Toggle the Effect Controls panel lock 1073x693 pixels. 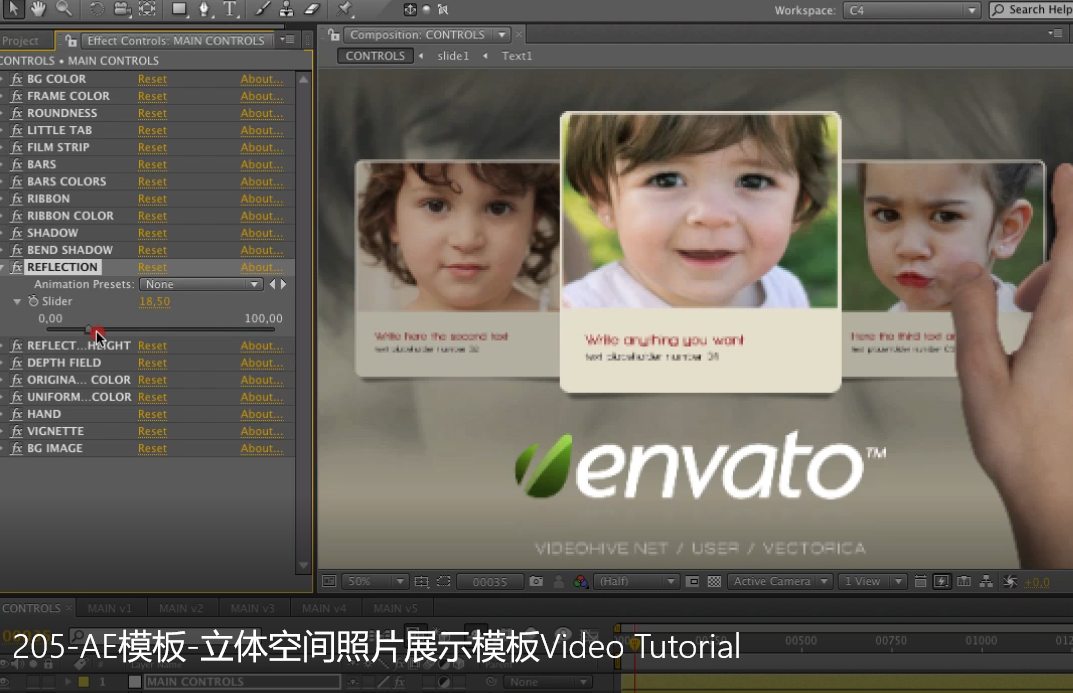coord(70,40)
